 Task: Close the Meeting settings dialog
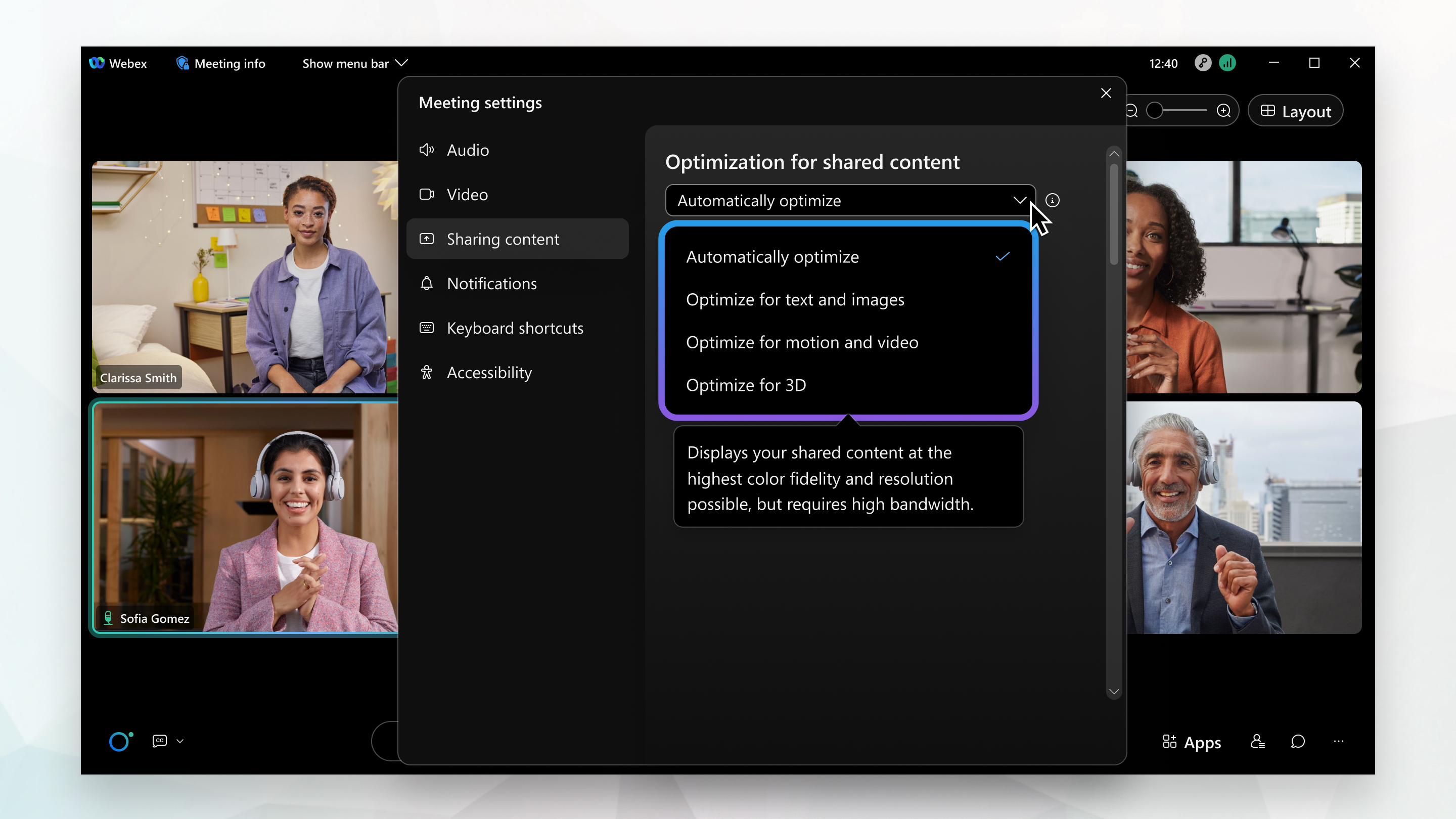(x=1106, y=93)
